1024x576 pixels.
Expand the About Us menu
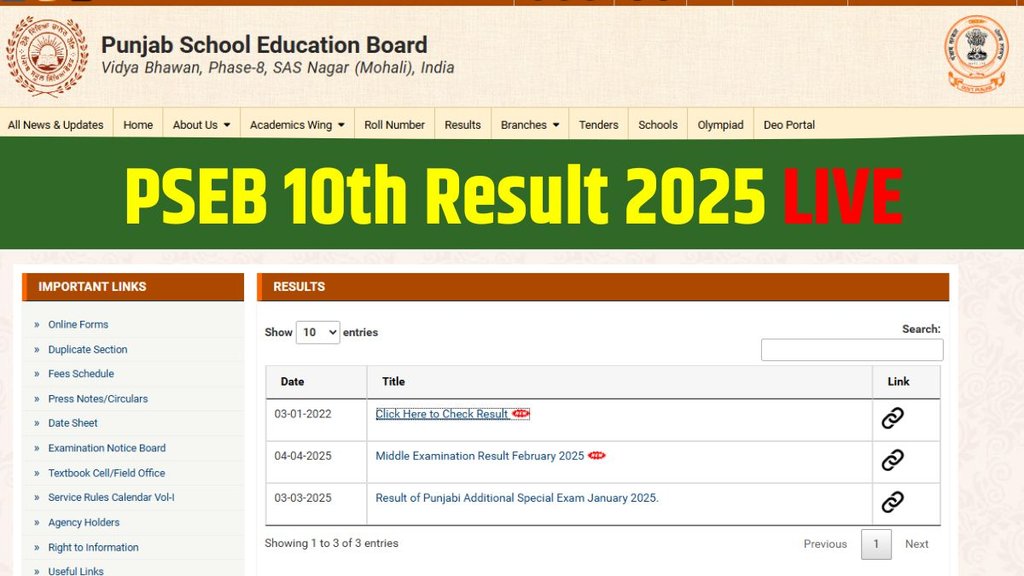(x=201, y=125)
